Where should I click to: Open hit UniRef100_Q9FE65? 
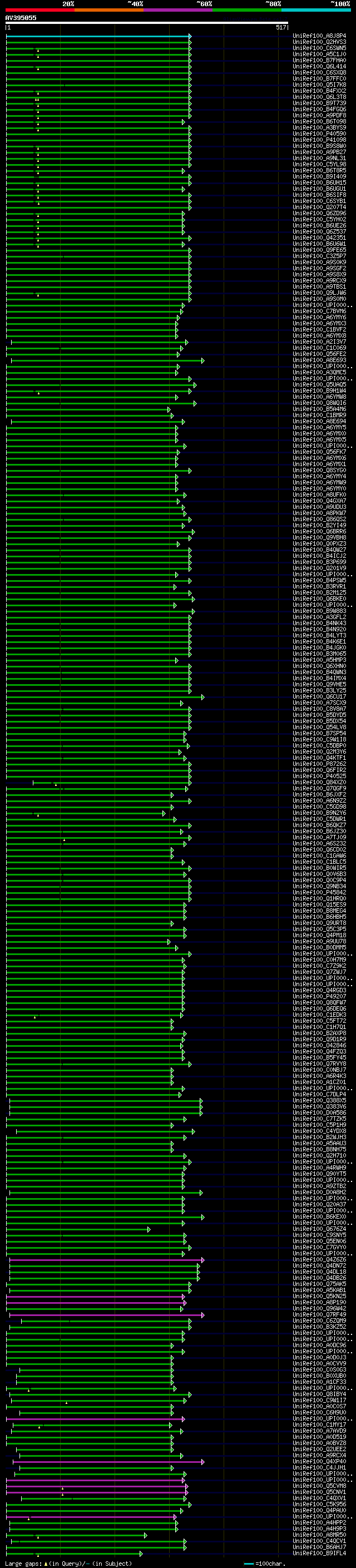coord(319,250)
